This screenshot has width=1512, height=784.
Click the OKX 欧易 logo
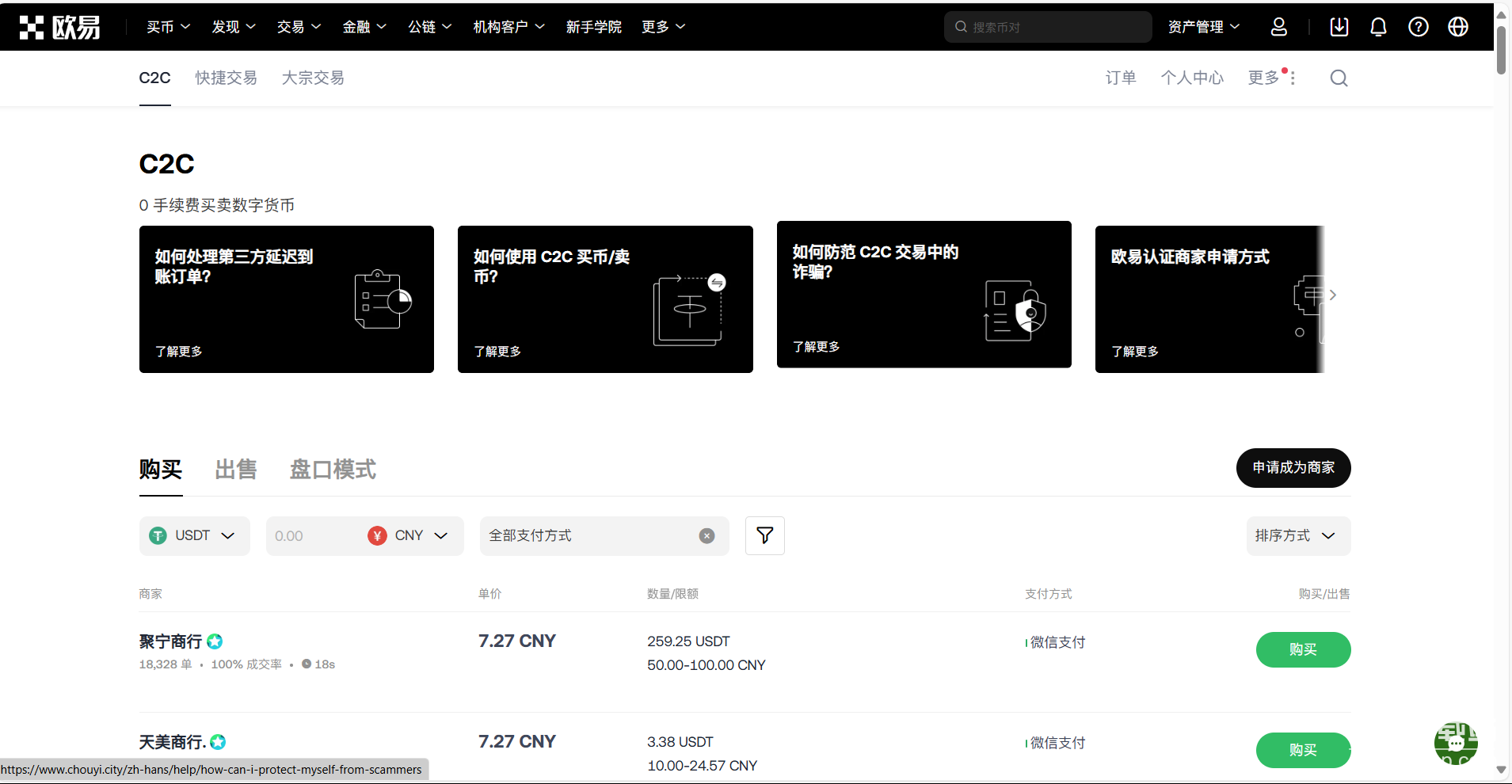[59, 27]
